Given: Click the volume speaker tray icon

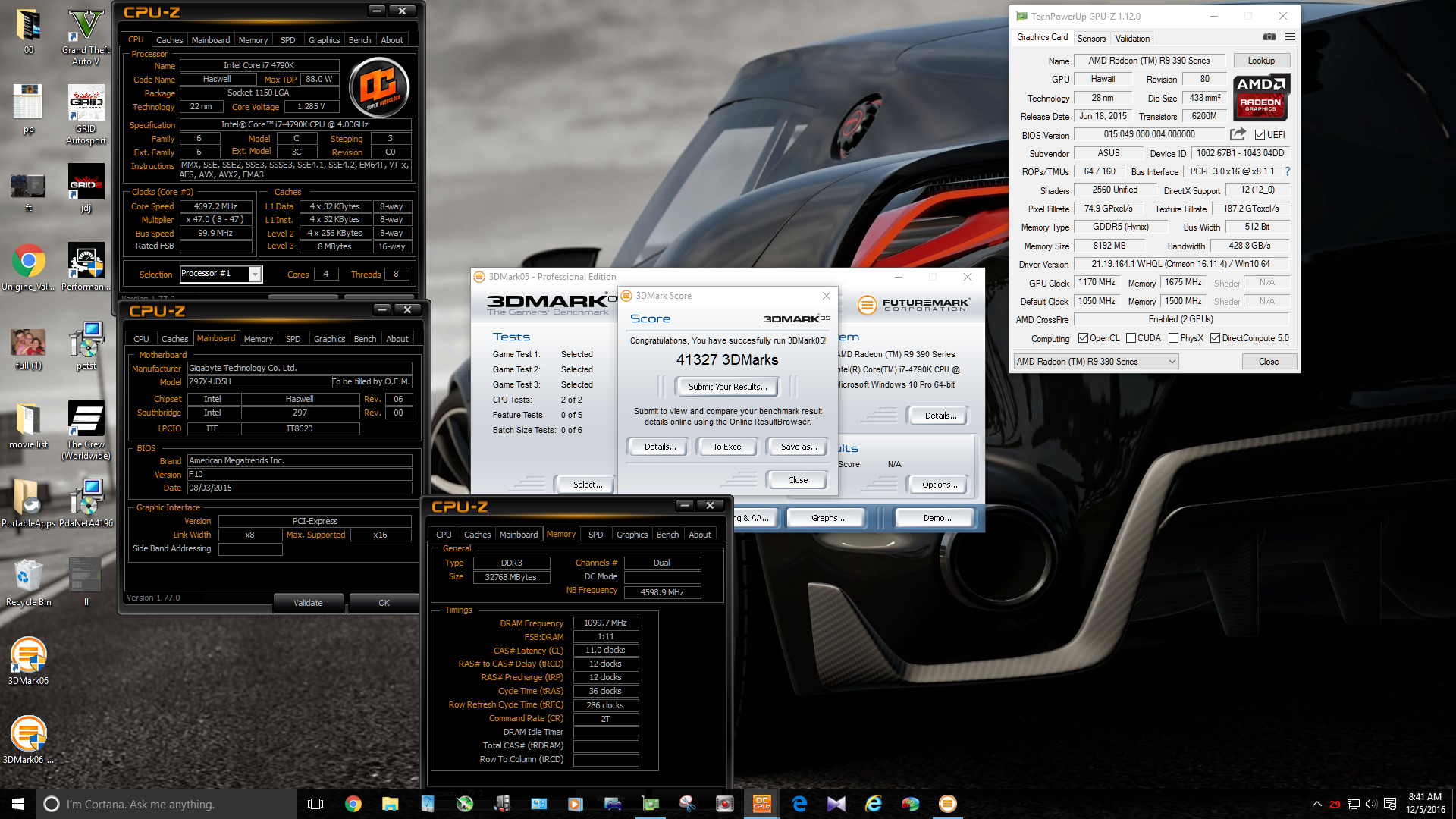Looking at the screenshot, I should (1371, 804).
